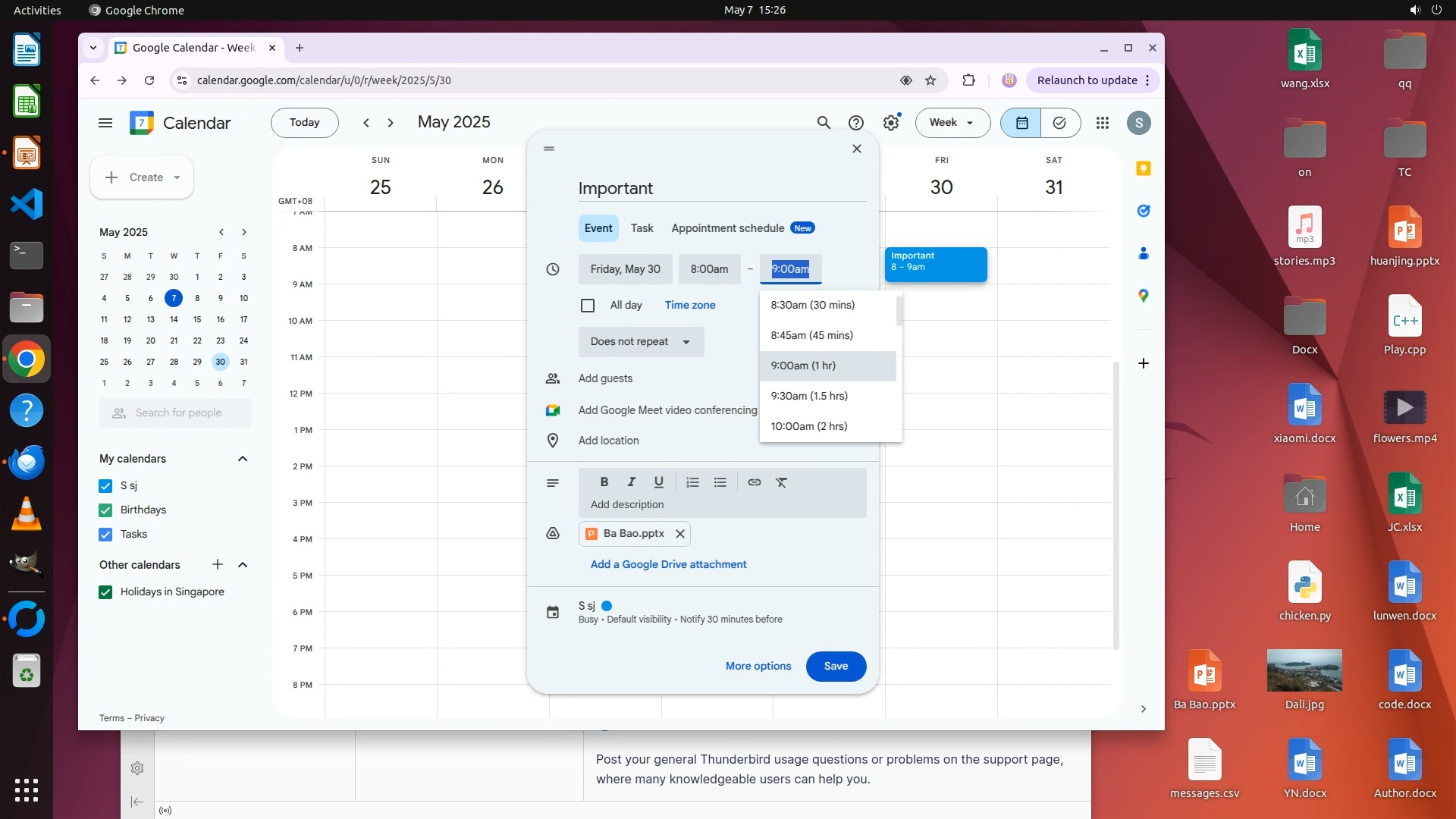Click the Italic formatting icon
Viewport: 1456px width, 819px height.
pos(631,482)
